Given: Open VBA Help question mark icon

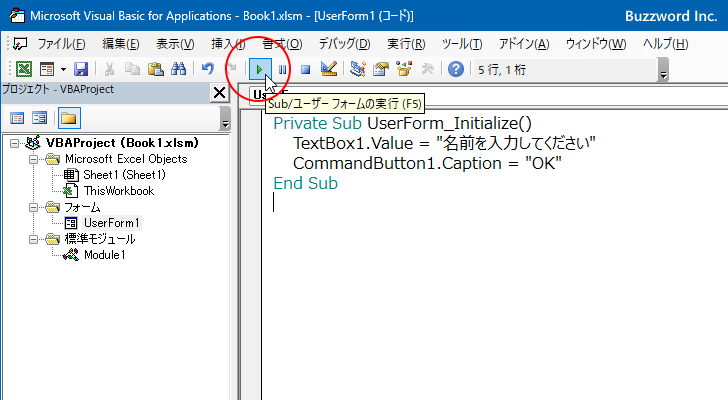Looking at the screenshot, I should 456,69.
